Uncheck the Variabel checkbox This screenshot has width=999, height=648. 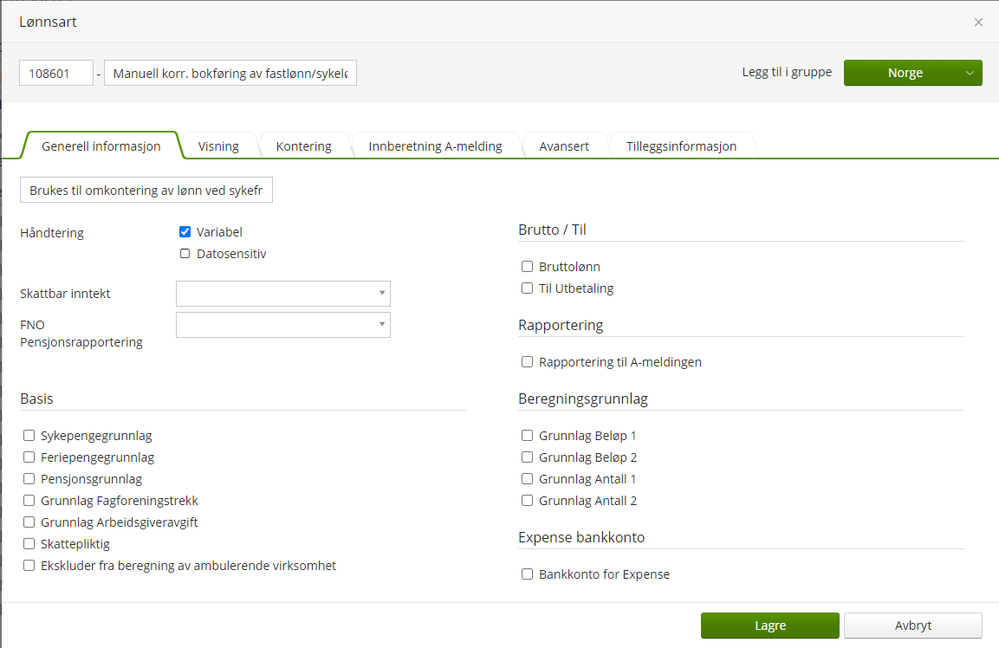pos(185,231)
